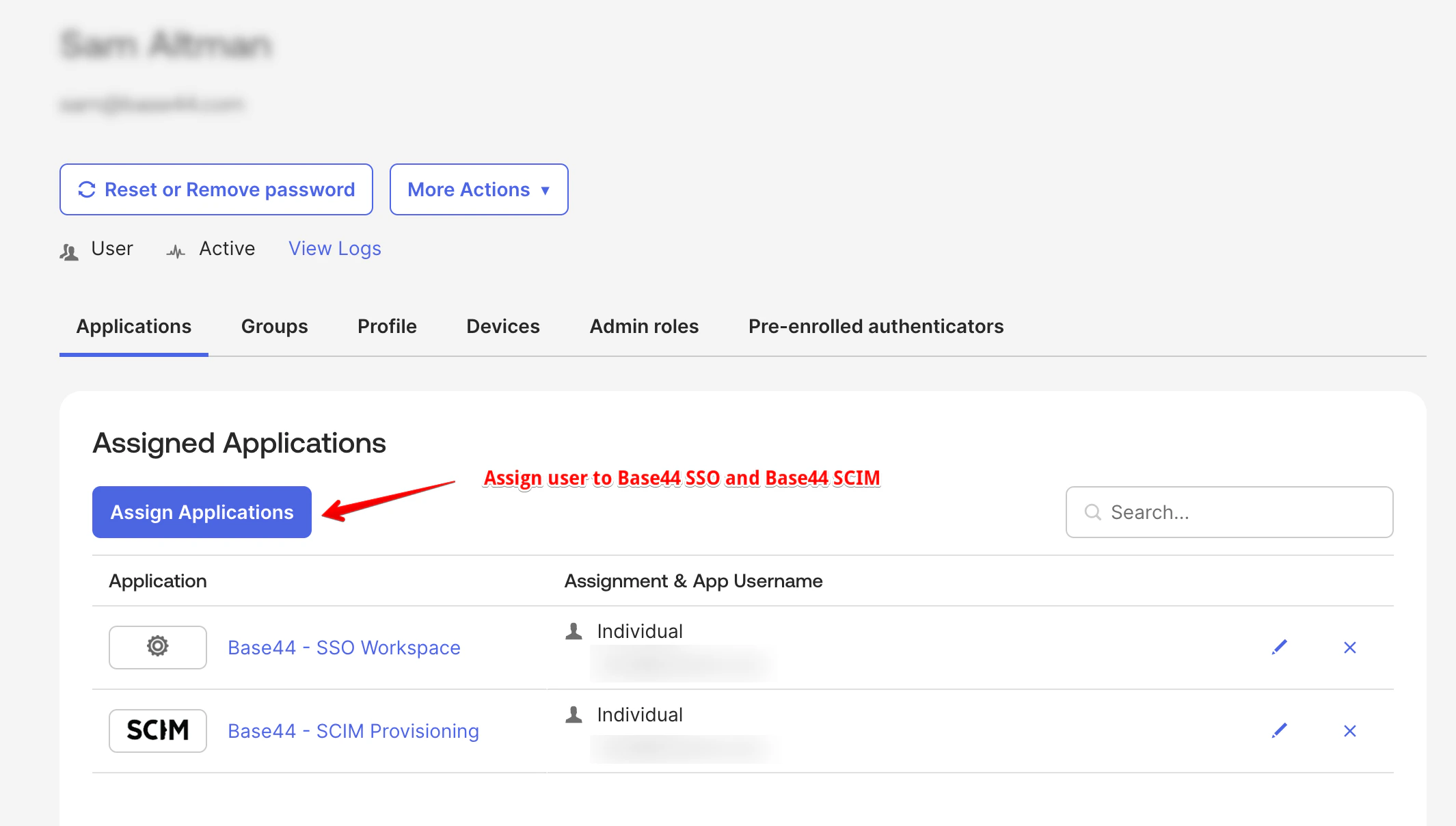The image size is (1456, 826).
Task: Open the Base44 - SCIM Provisioning link
Action: (353, 731)
